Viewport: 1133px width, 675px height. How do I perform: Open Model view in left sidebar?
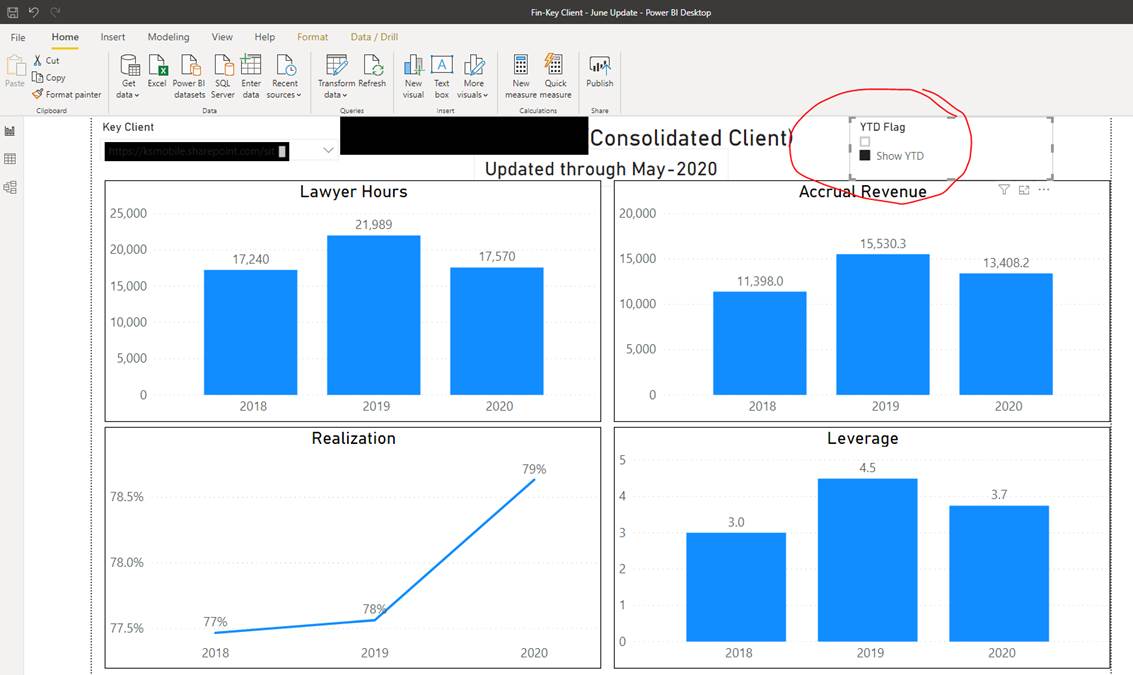(x=11, y=187)
